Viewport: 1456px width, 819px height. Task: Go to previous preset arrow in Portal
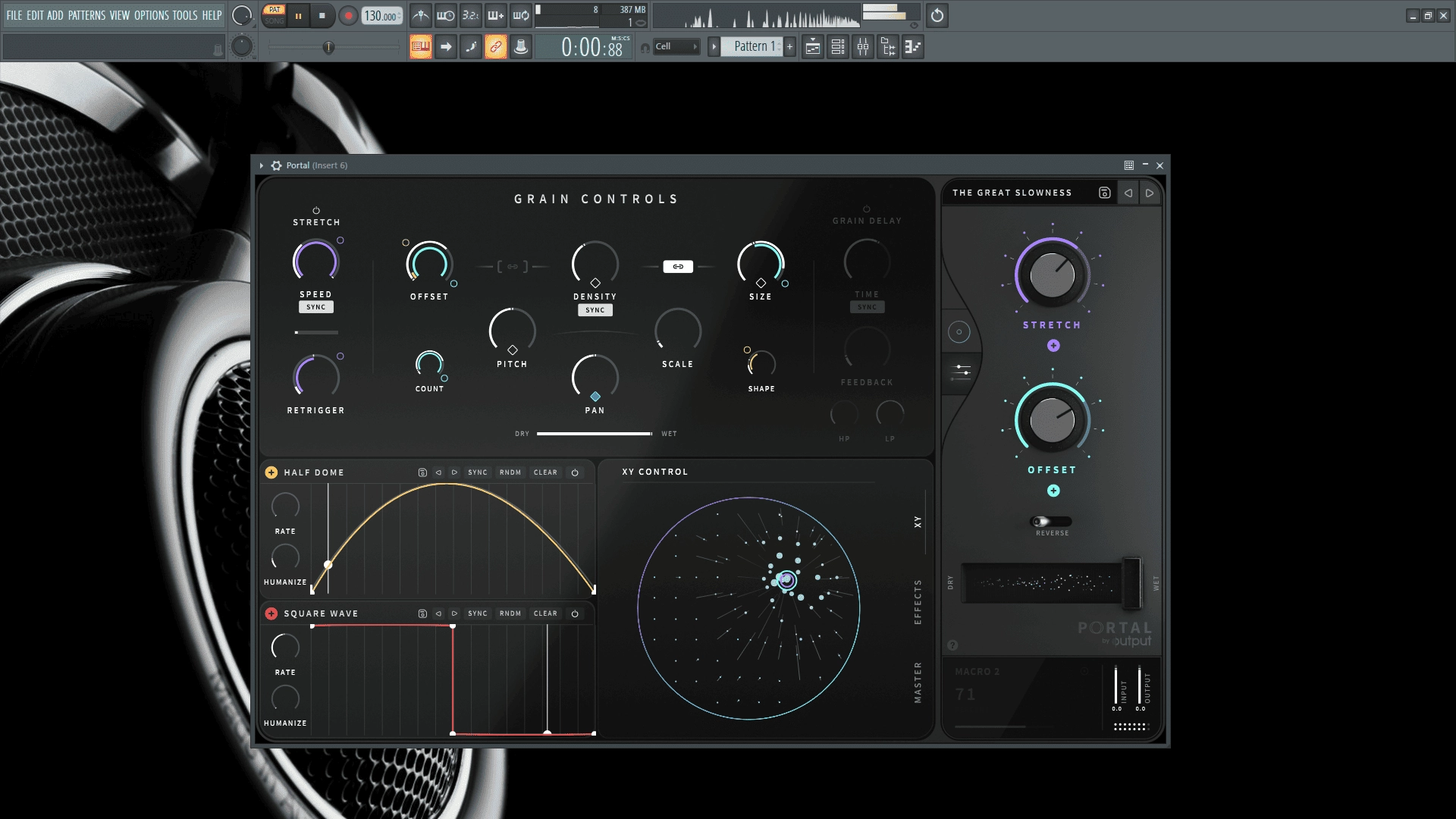[x=1128, y=193]
